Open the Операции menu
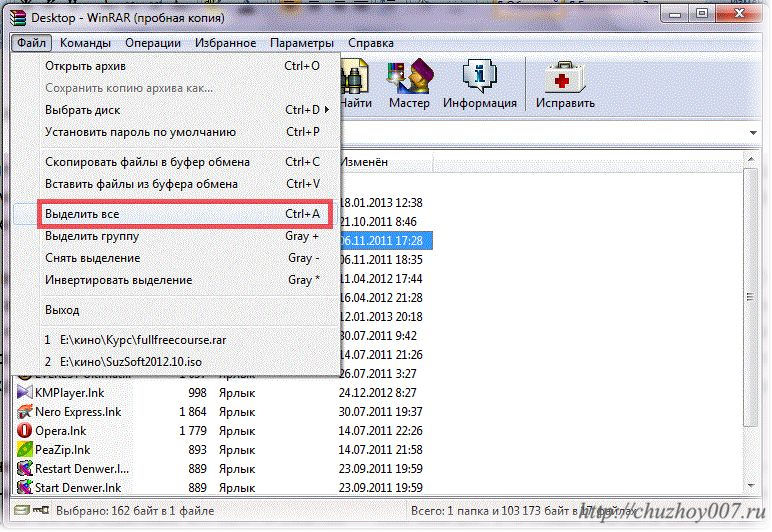This screenshot has width=772, height=532. click(x=153, y=43)
